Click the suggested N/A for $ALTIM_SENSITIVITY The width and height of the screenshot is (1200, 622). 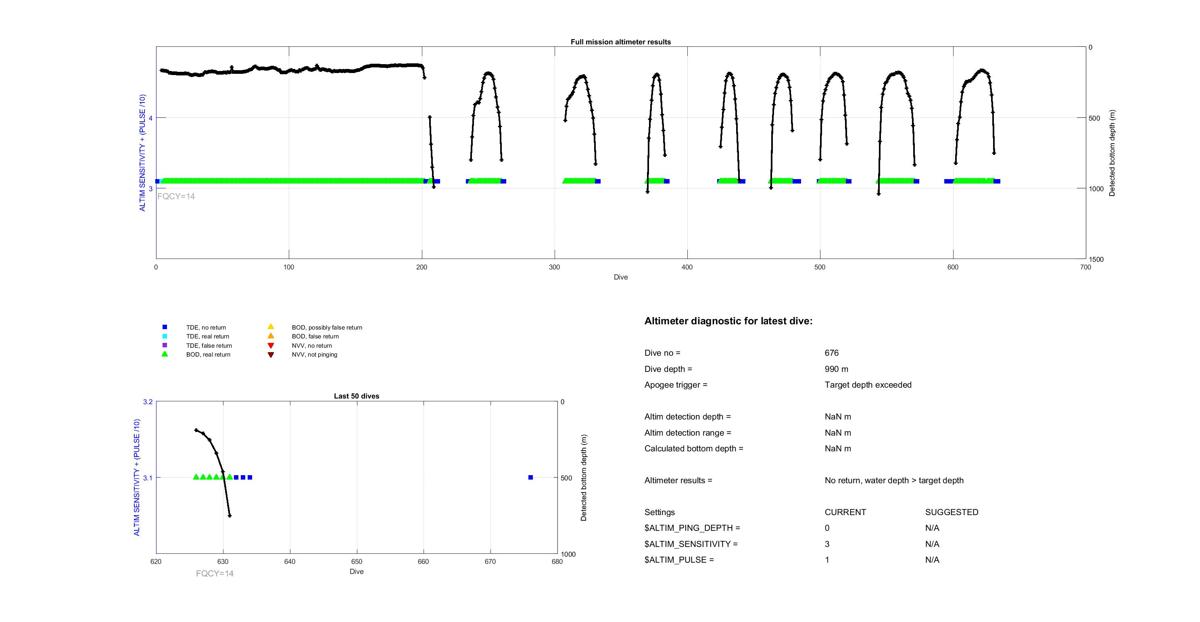pyautogui.click(x=933, y=544)
